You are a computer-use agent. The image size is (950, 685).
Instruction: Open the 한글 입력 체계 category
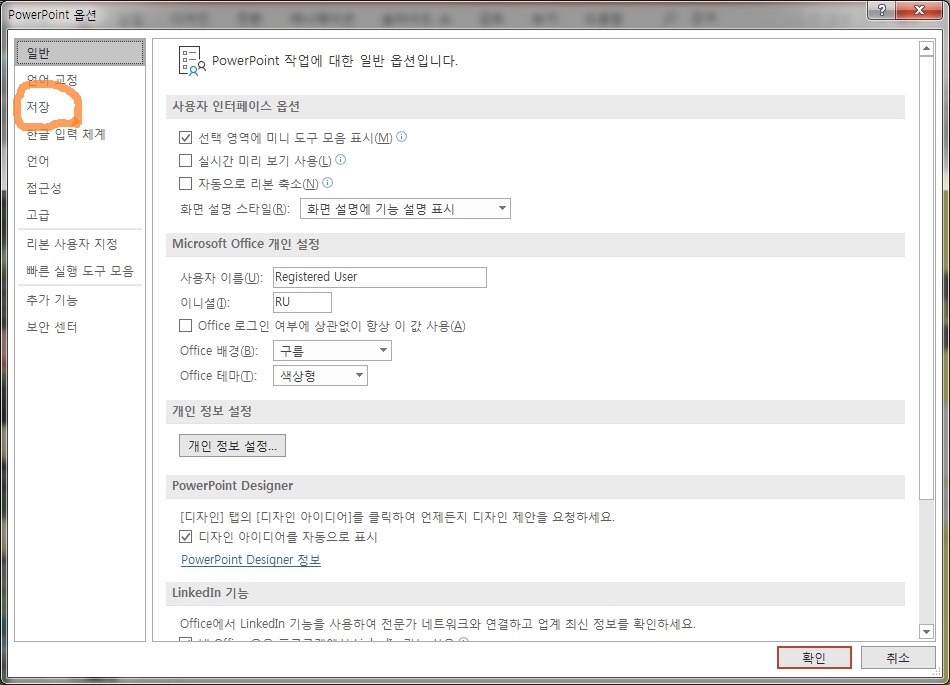click(x=80, y=134)
